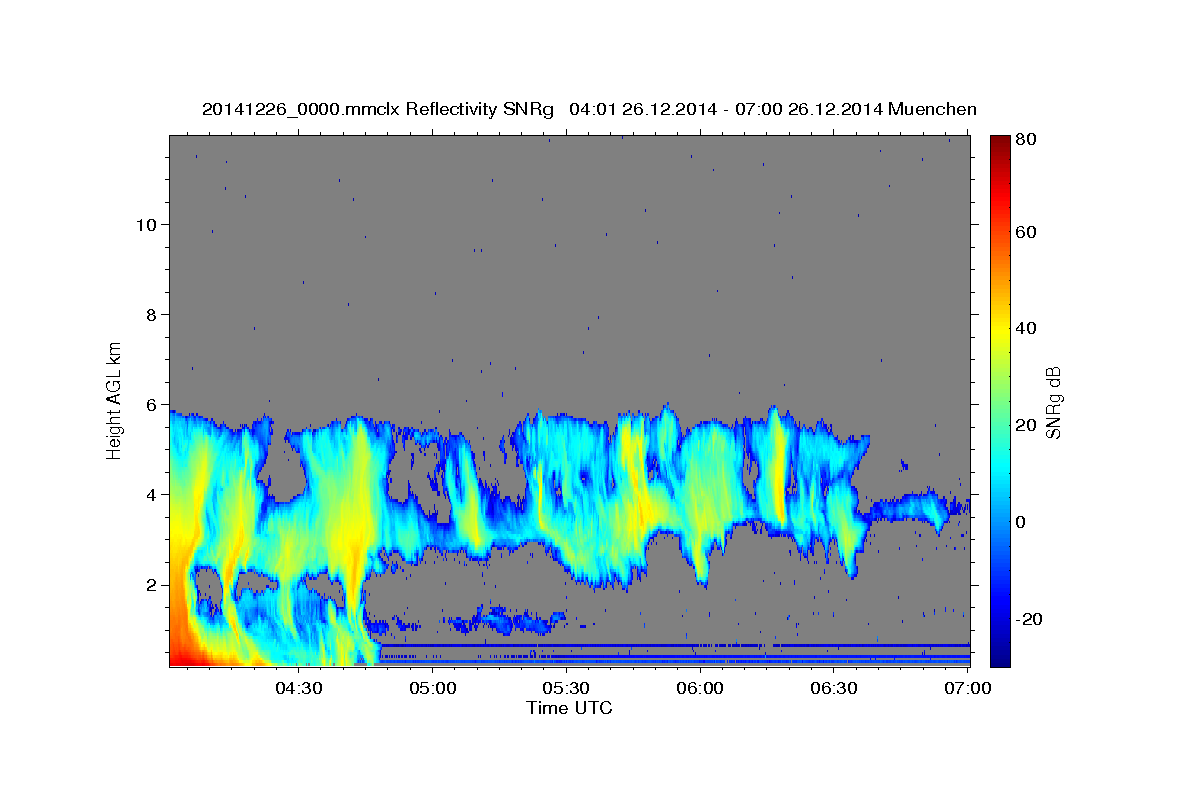Click the height tick label 4

153,494
